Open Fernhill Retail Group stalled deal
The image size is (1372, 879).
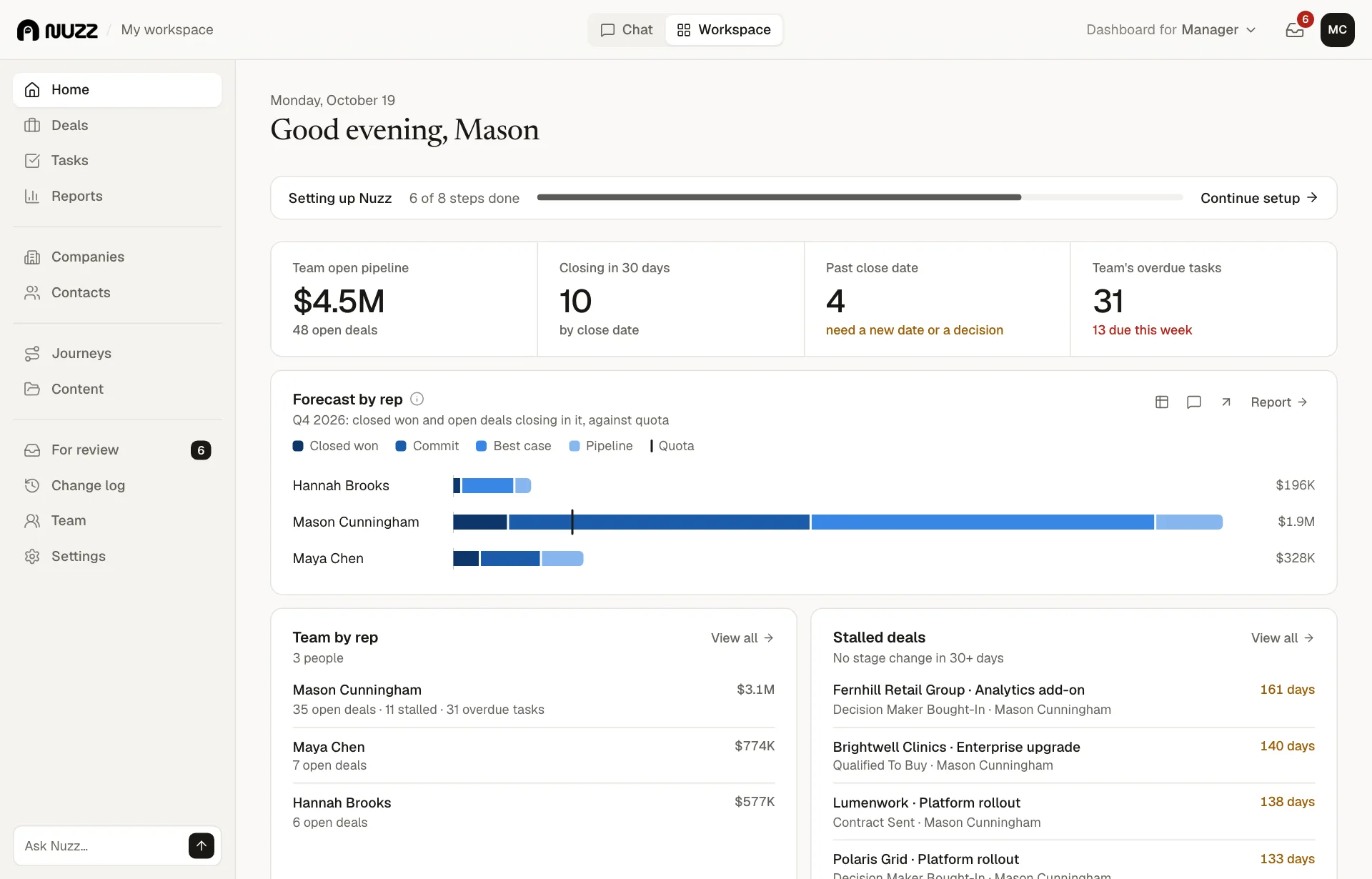coord(1073,699)
